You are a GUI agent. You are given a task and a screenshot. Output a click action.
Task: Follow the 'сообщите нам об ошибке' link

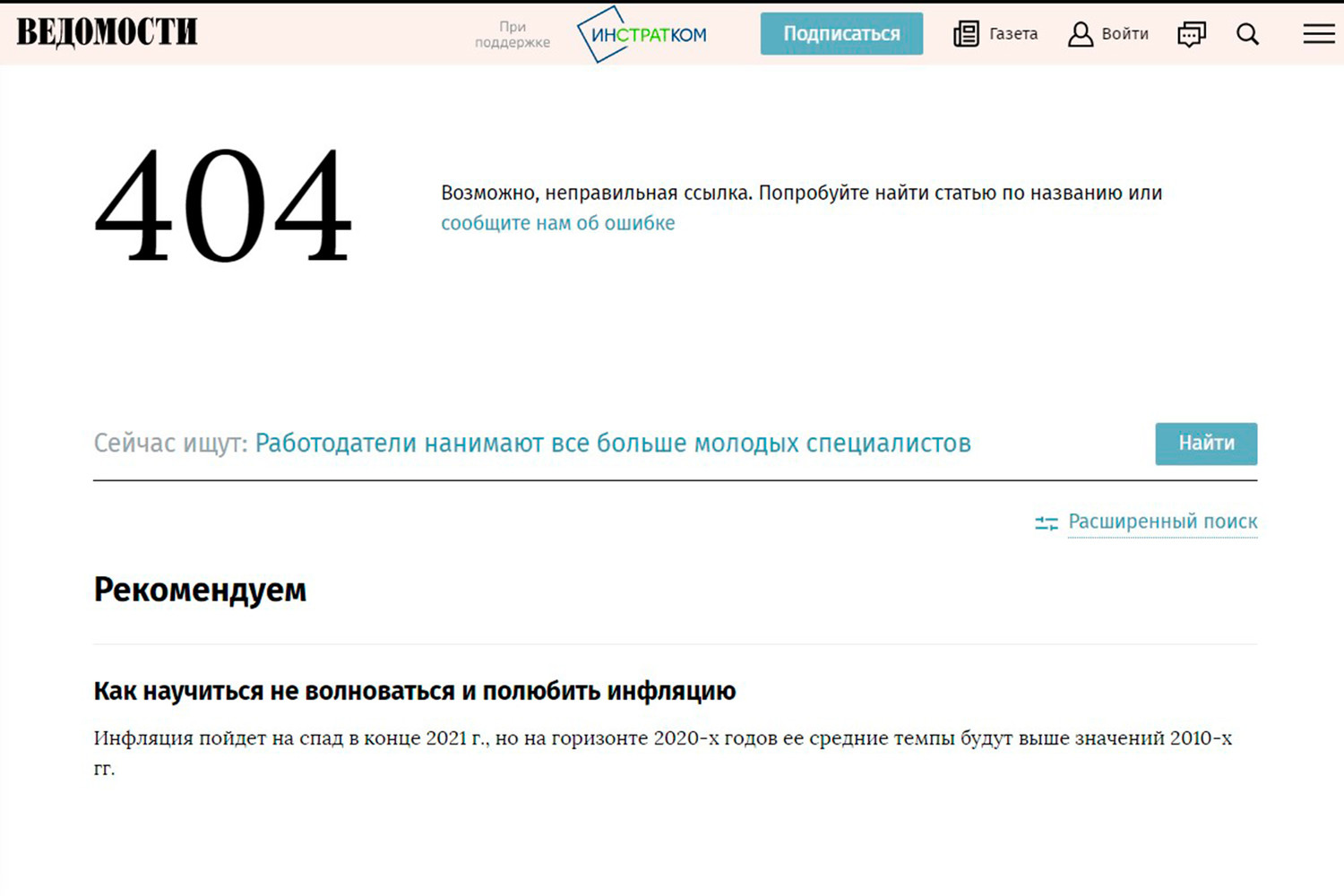(557, 223)
